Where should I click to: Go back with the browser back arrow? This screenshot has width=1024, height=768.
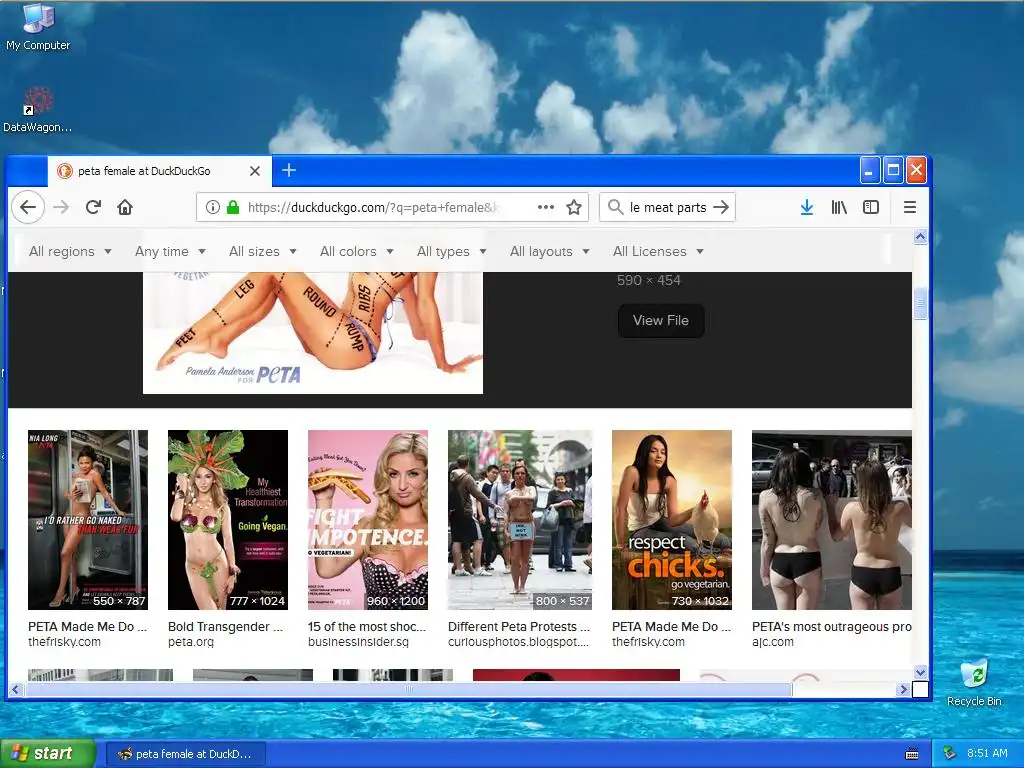click(27, 208)
